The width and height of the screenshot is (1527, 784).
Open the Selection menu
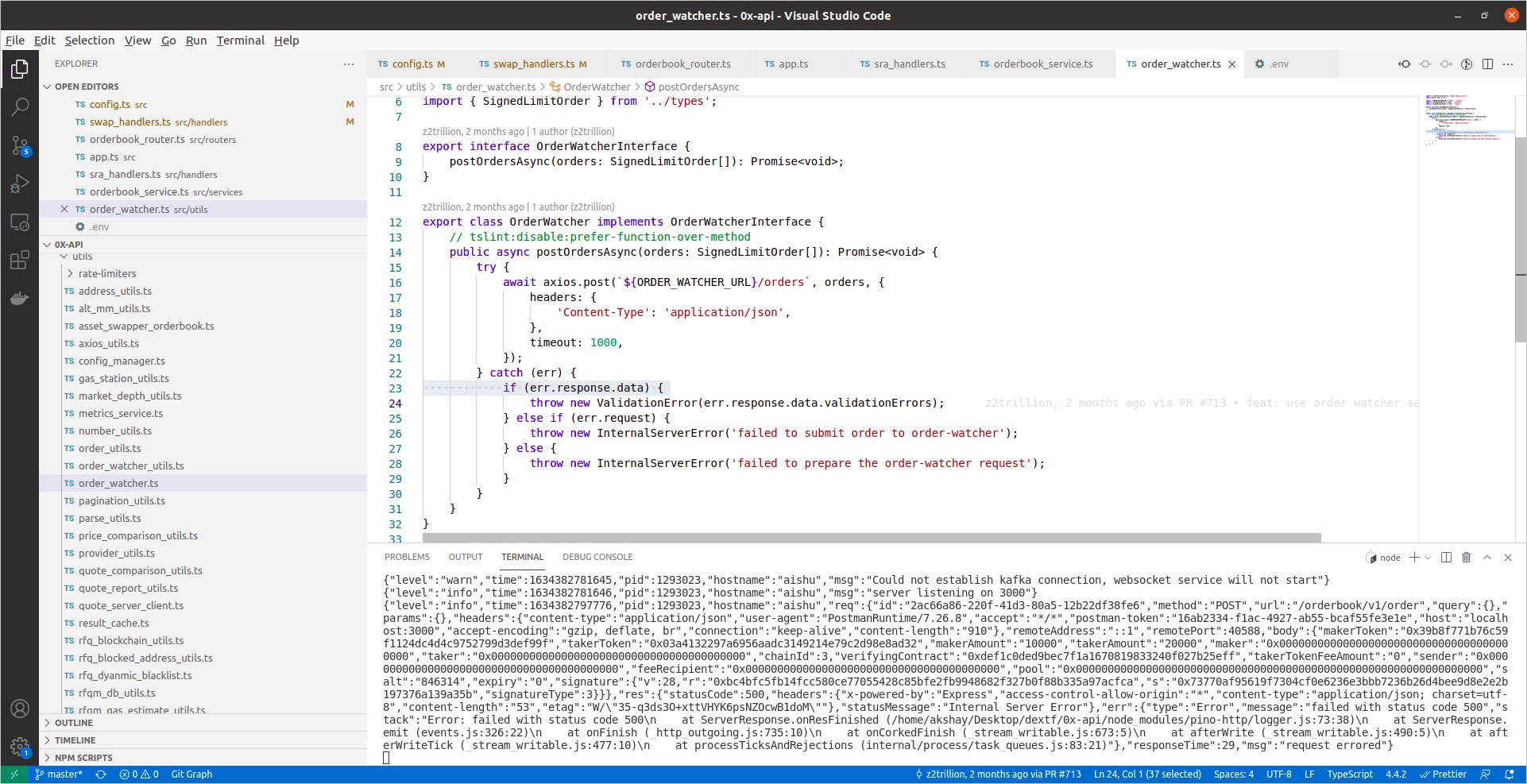pos(90,41)
